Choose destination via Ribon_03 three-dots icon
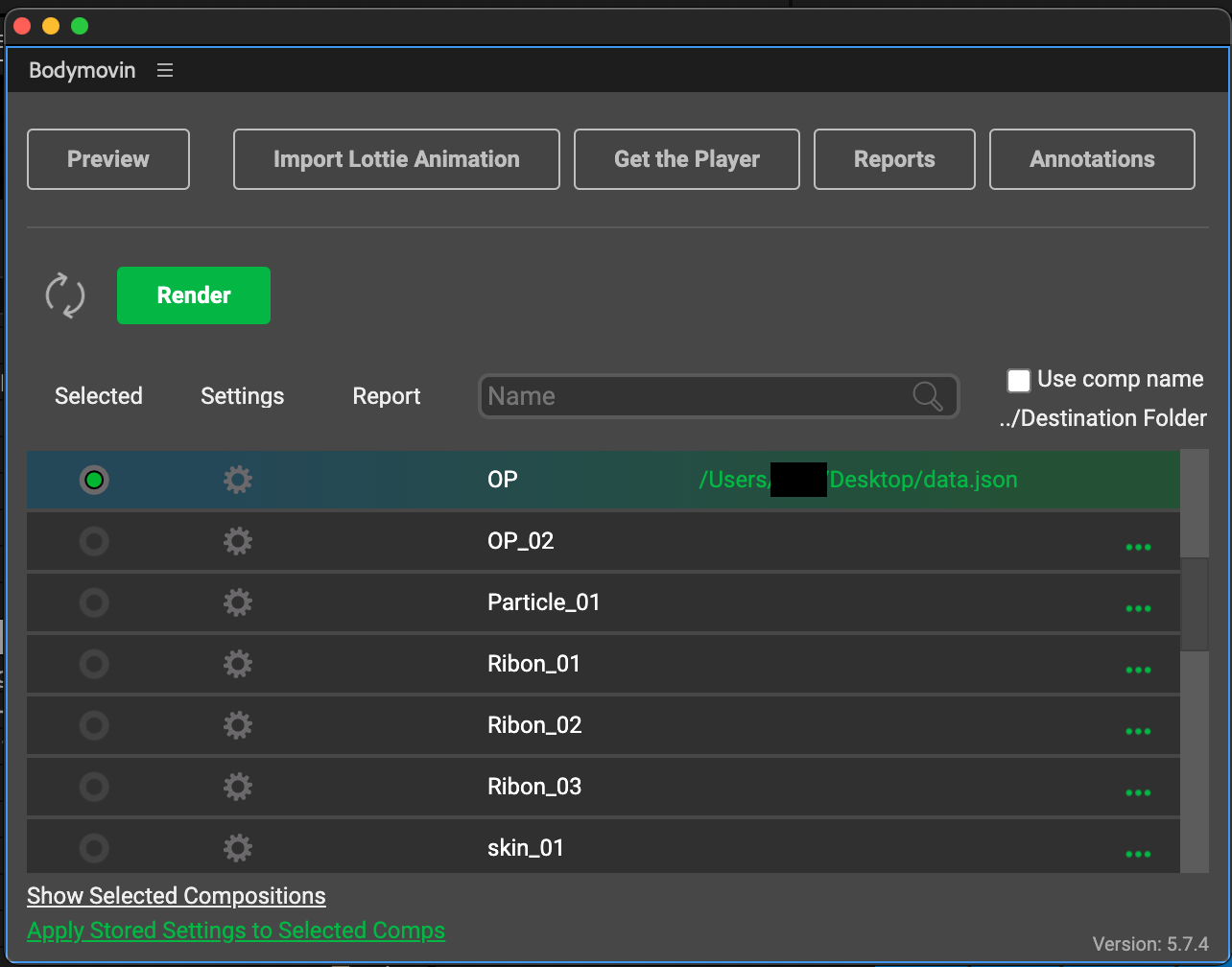1232x967 pixels. [1138, 792]
